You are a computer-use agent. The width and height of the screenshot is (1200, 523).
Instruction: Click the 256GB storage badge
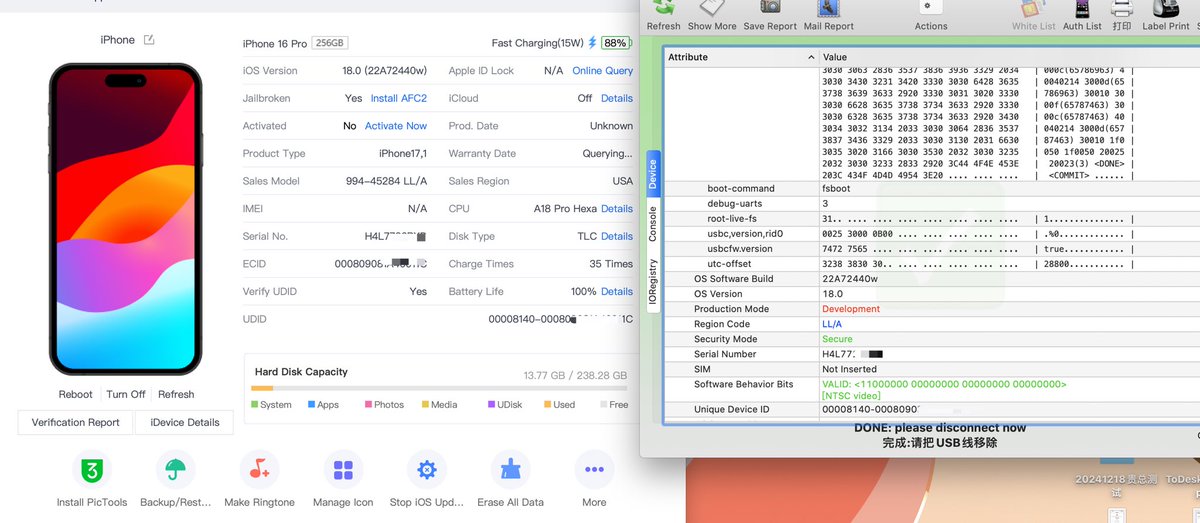[x=329, y=43]
